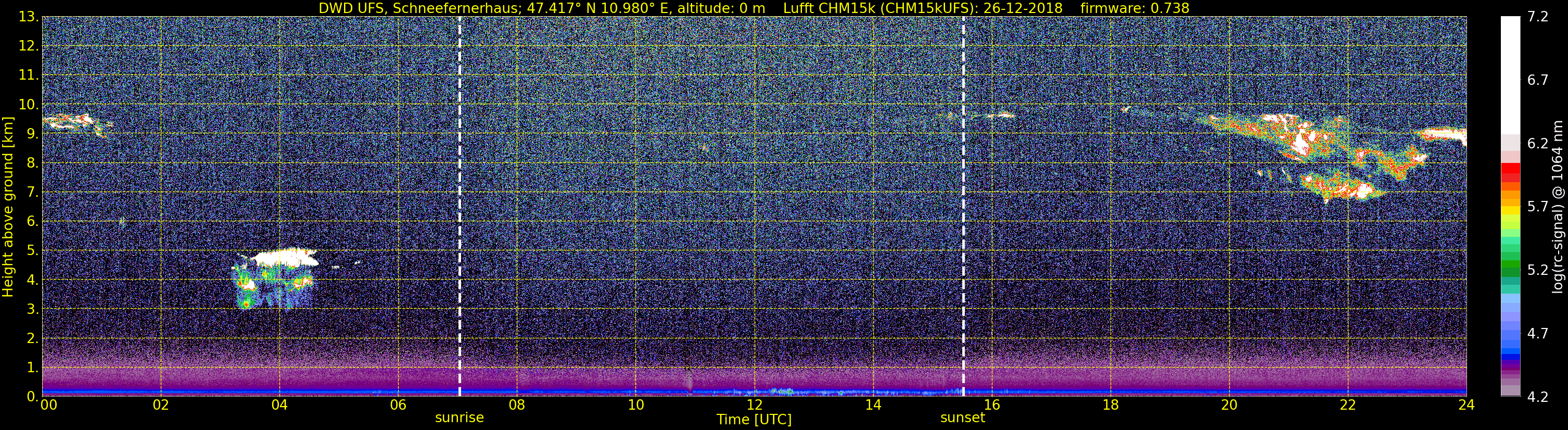The height and width of the screenshot is (430, 1568).
Task: Click the height axis tick label 5
Action: 32,251
